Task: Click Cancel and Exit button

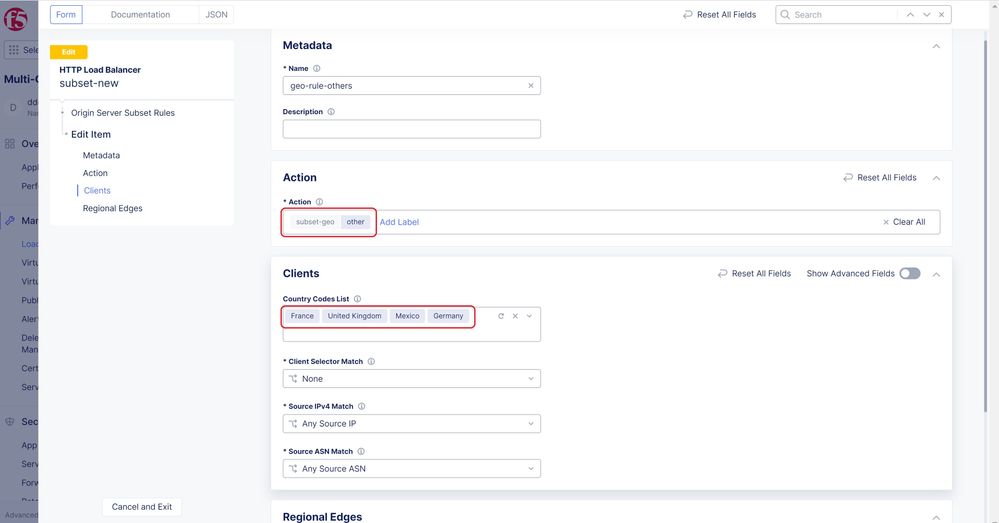Action: tap(142, 507)
